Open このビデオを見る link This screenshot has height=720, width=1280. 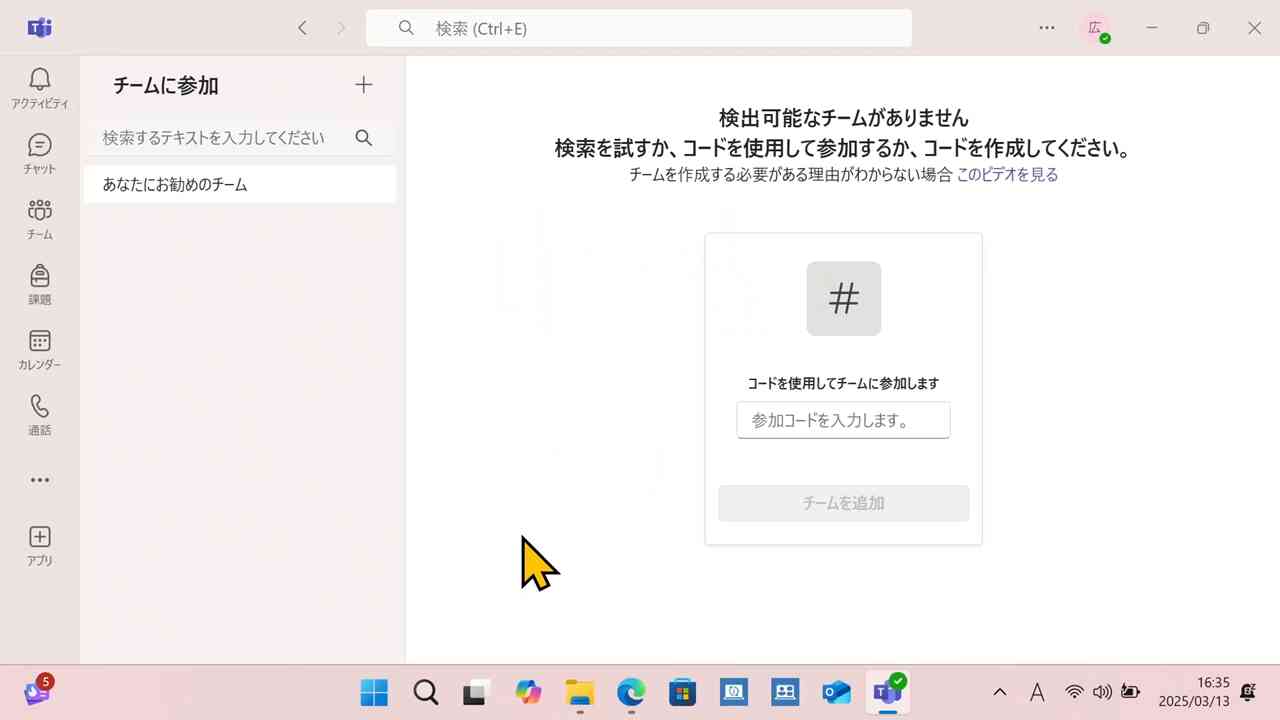(x=1007, y=174)
